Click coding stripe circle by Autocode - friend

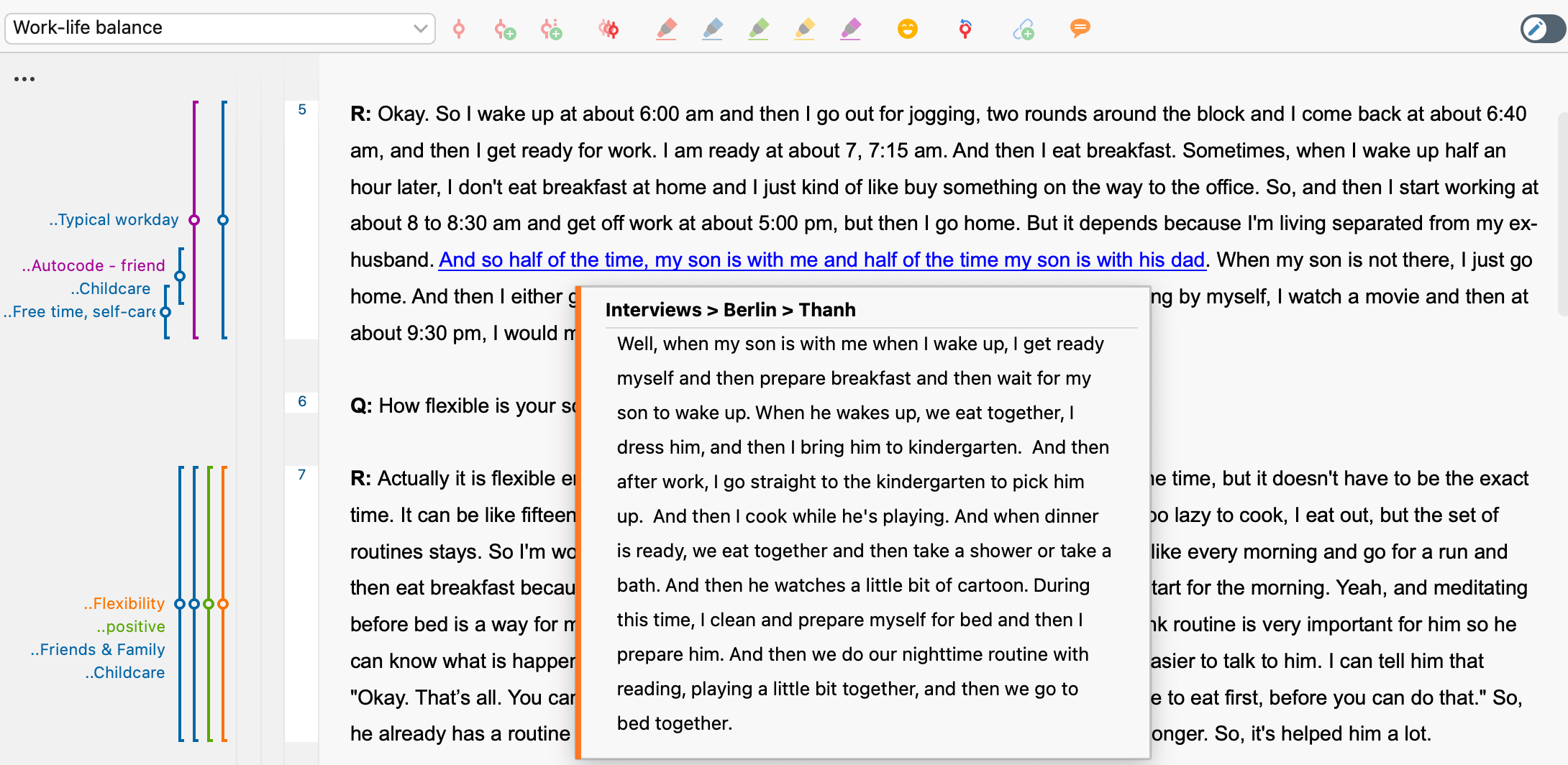pos(180,276)
